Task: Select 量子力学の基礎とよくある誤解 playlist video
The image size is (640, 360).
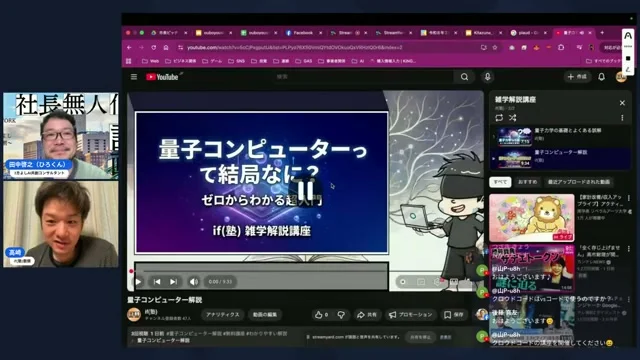Action: [561, 137]
